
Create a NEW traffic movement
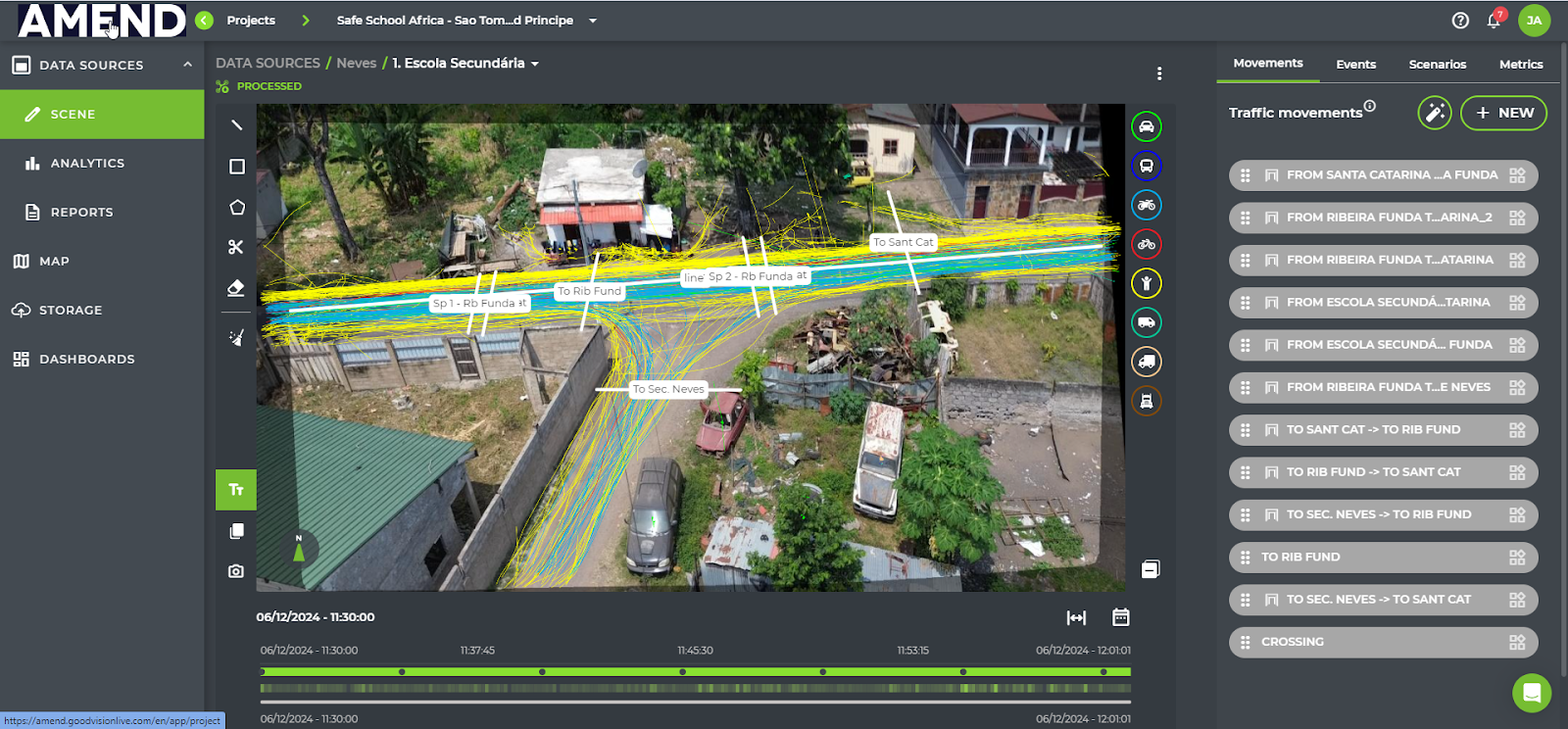pyautogui.click(x=1504, y=113)
